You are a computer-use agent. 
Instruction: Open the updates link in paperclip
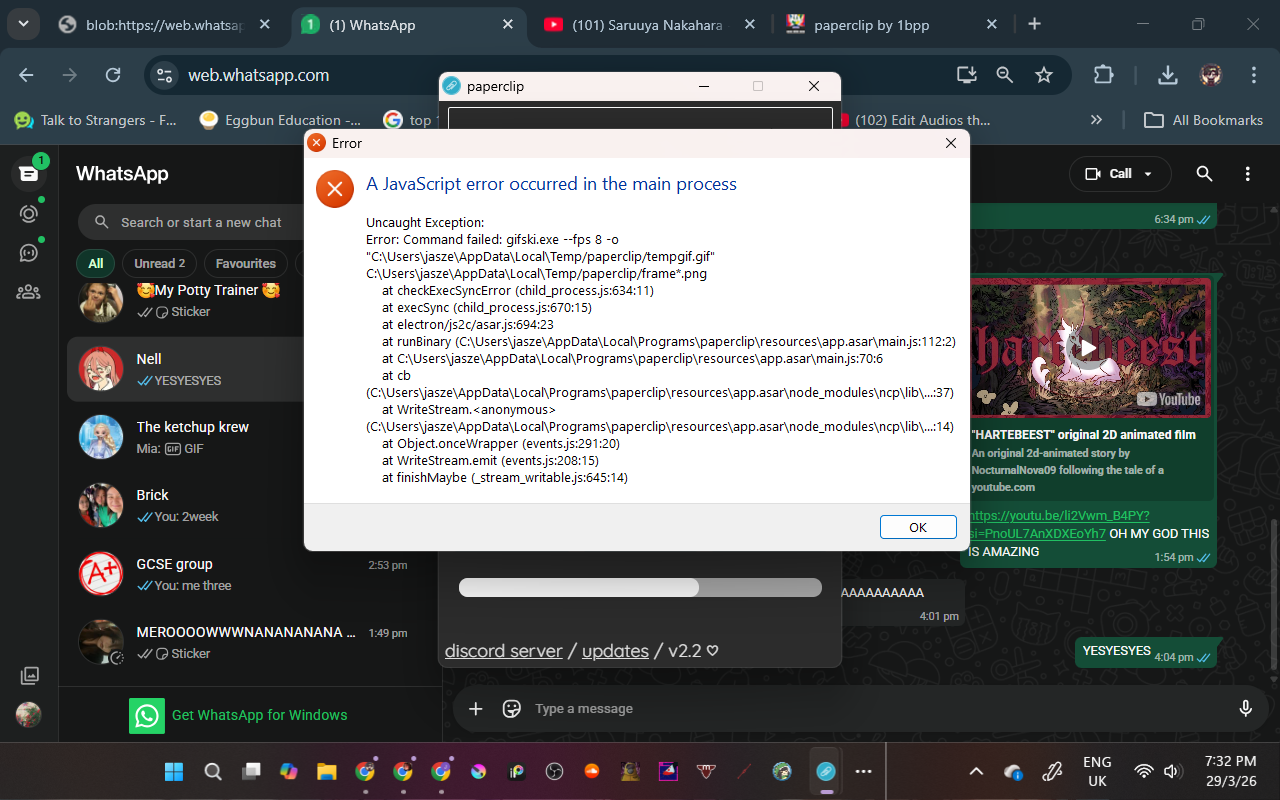(615, 651)
